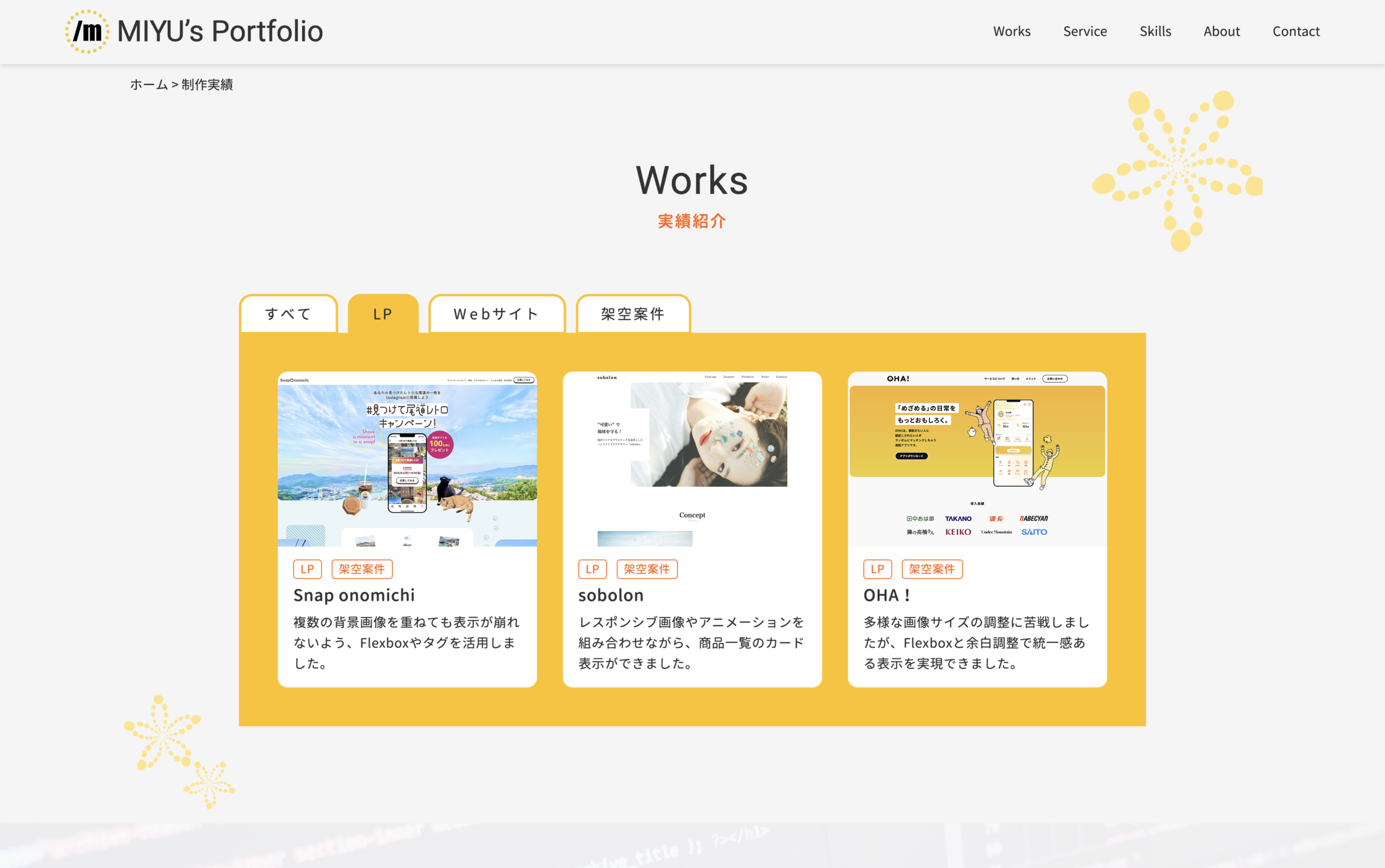The width and height of the screenshot is (1385, 868).
Task: Open the OHA! preview thumbnail
Action: click(x=977, y=459)
